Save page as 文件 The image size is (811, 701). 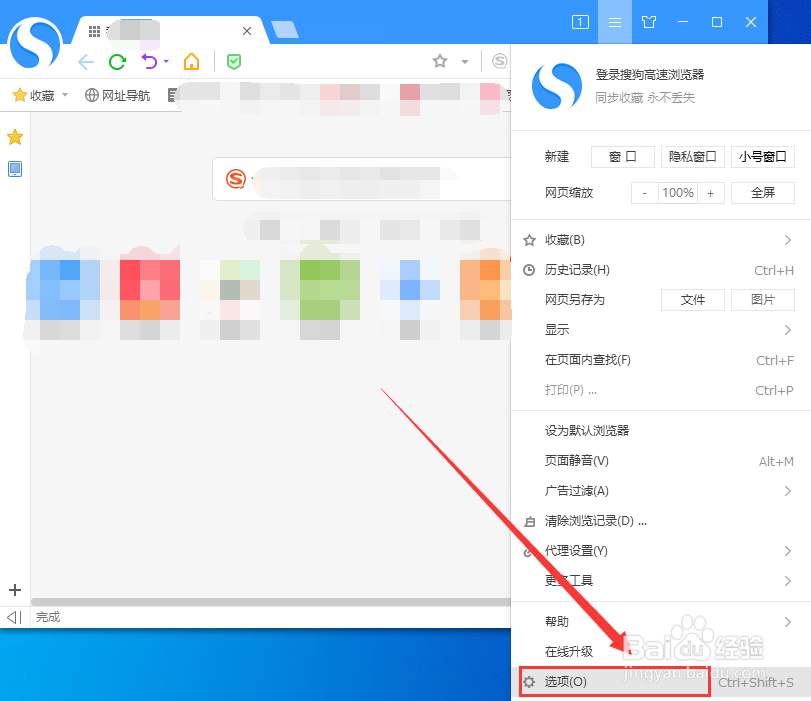pos(693,300)
